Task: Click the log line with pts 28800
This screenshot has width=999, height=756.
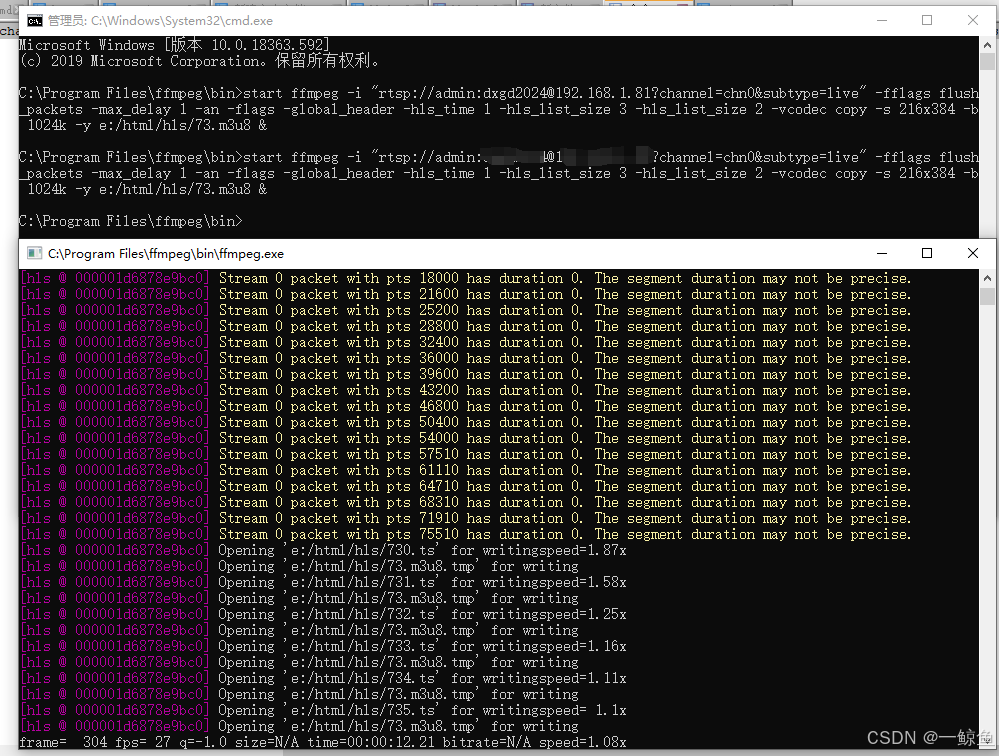Action: coord(466,326)
